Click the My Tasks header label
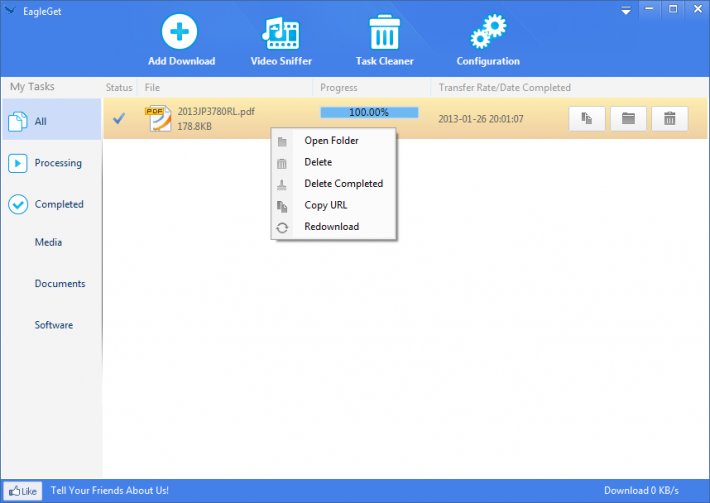The height and width of the screenshot is (503, 710). coord(32,86)
